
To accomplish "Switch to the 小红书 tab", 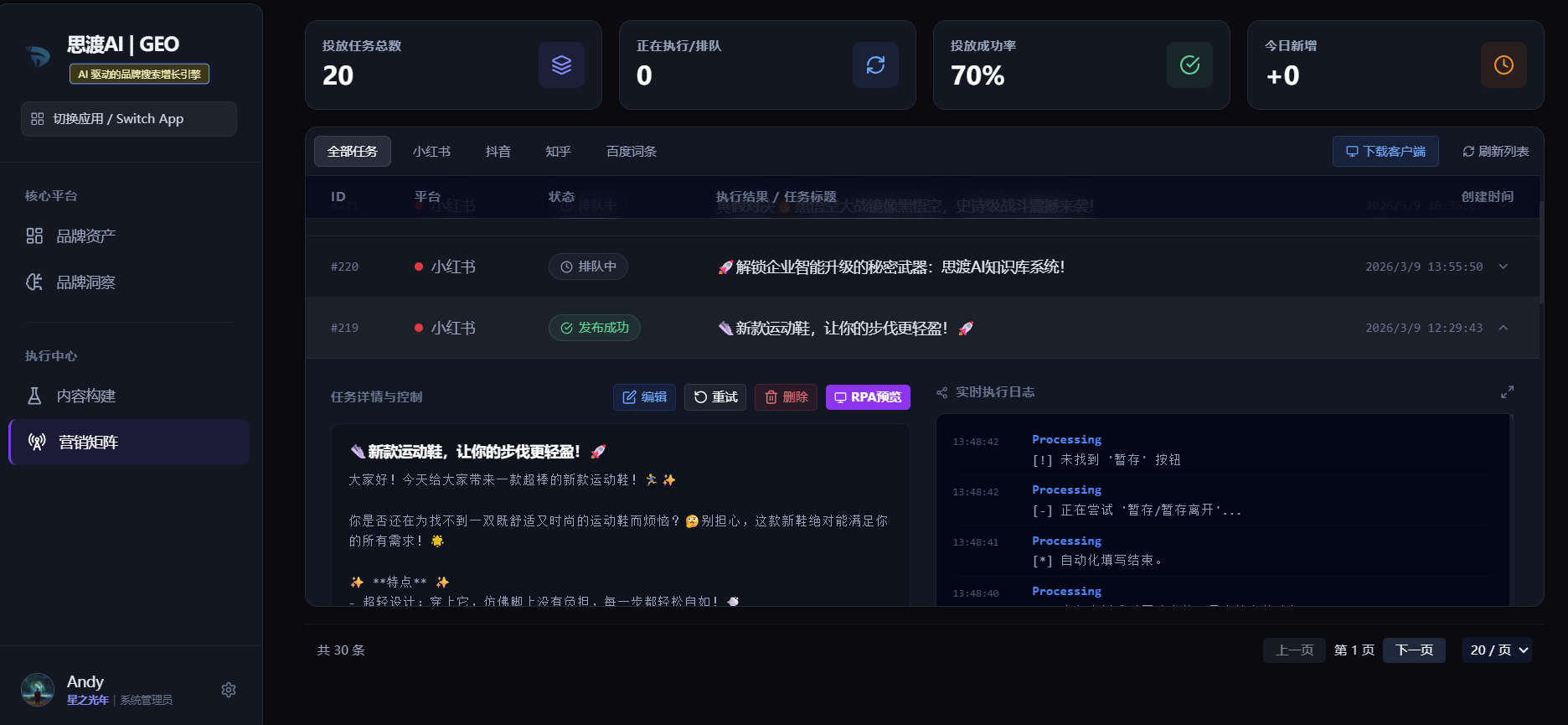I will point(431,152).
